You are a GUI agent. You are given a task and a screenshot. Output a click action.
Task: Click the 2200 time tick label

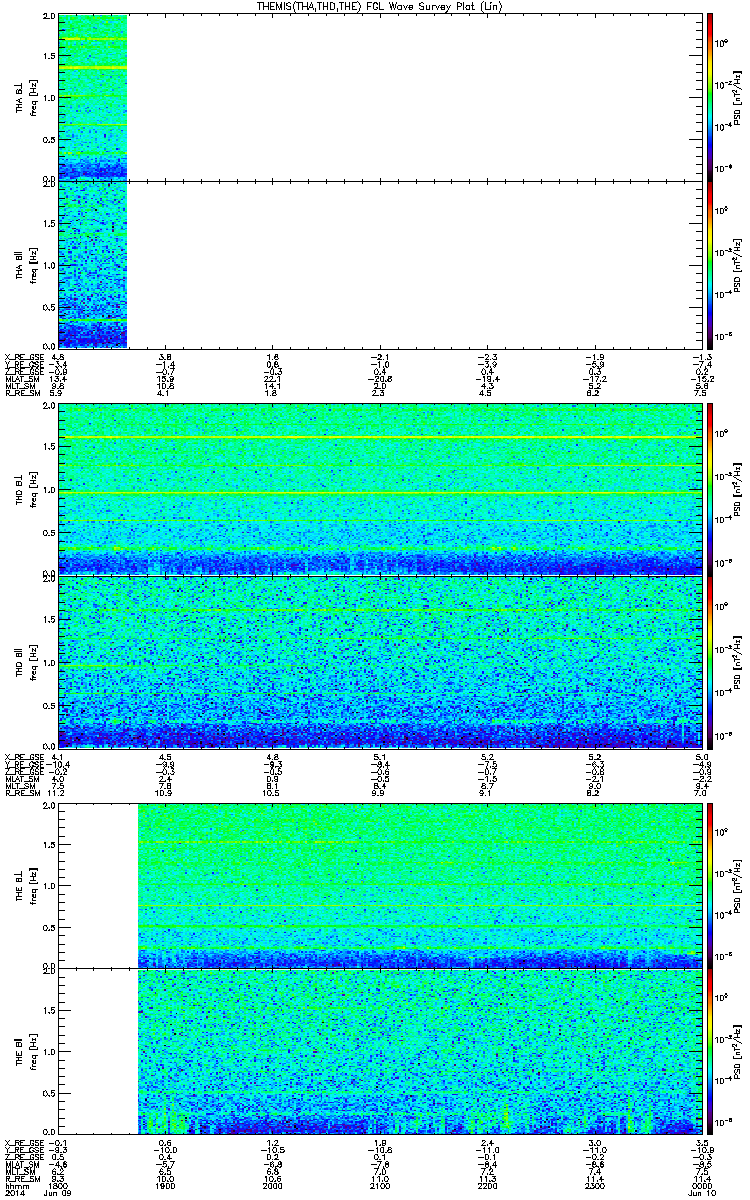pyautogui.click(x=486, y=1187)
